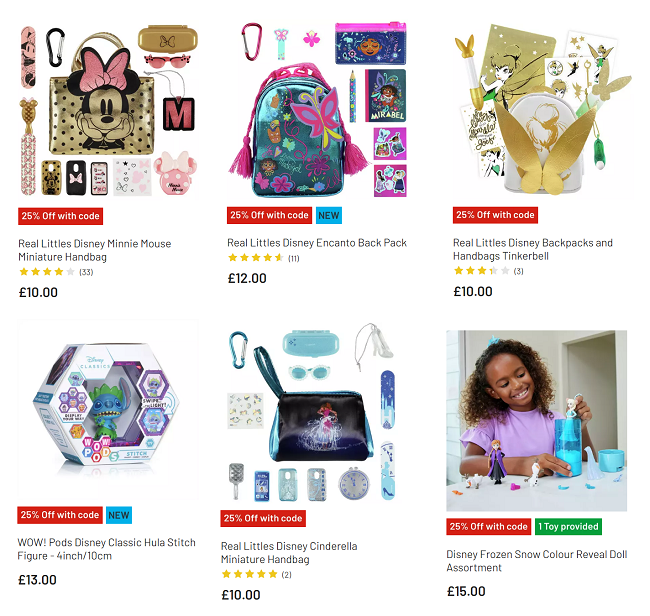The height and width of the screenshot is (616, 650).
Task: View the Encanto Back Pack star rating
Action: pyautogui.click(x=263, y=258)
